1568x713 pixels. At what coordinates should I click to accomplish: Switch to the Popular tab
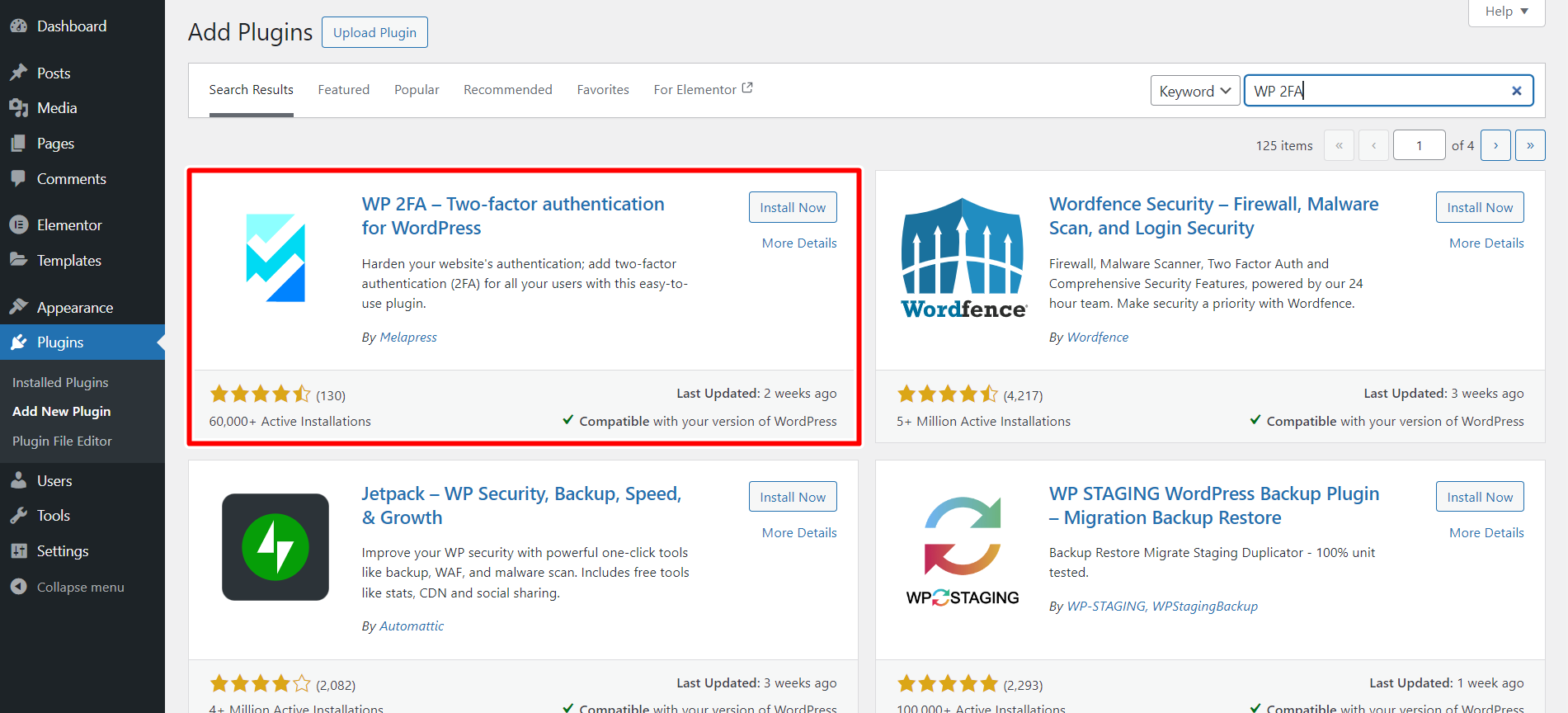(417, 90)
